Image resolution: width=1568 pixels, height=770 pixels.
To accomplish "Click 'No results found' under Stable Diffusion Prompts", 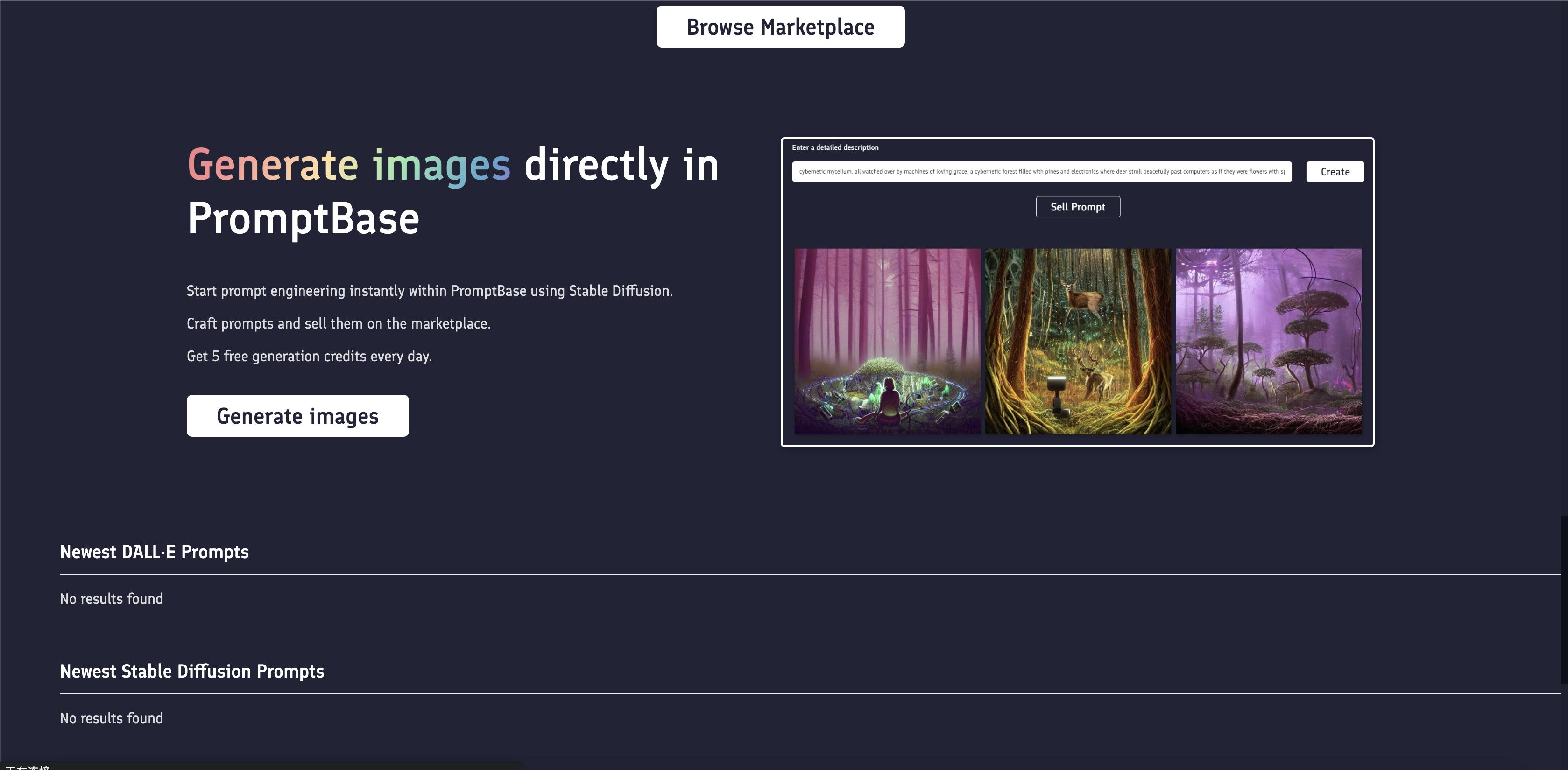I will pos(112,718).
